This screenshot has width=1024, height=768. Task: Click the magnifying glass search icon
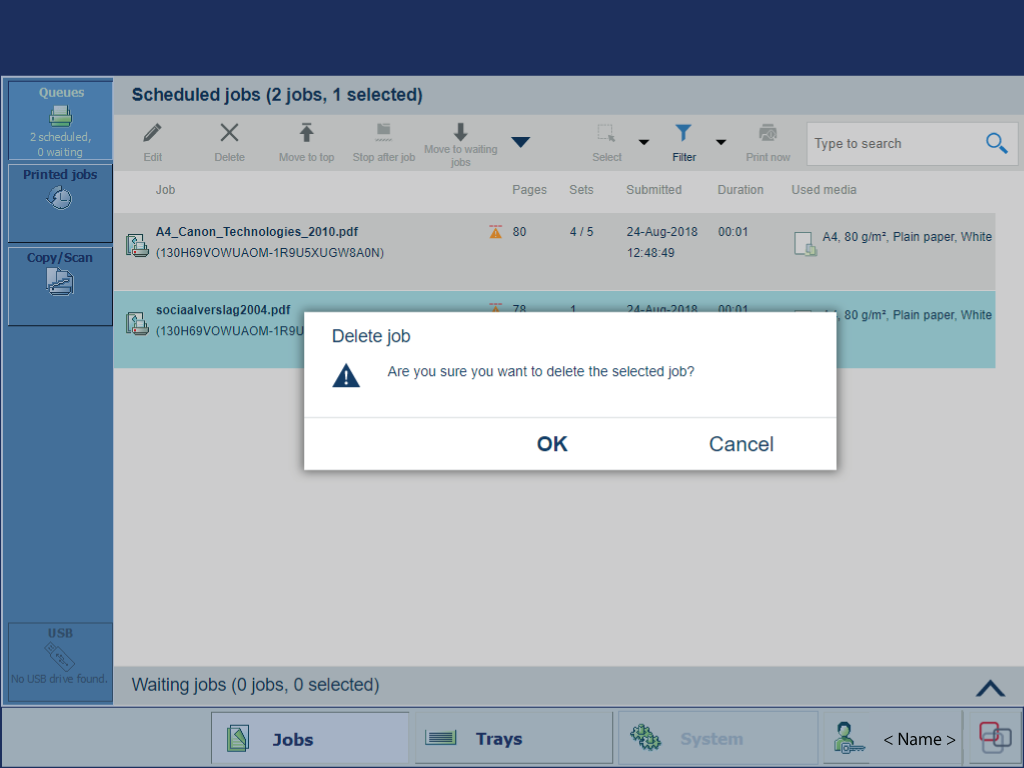[x=996, y=143]
